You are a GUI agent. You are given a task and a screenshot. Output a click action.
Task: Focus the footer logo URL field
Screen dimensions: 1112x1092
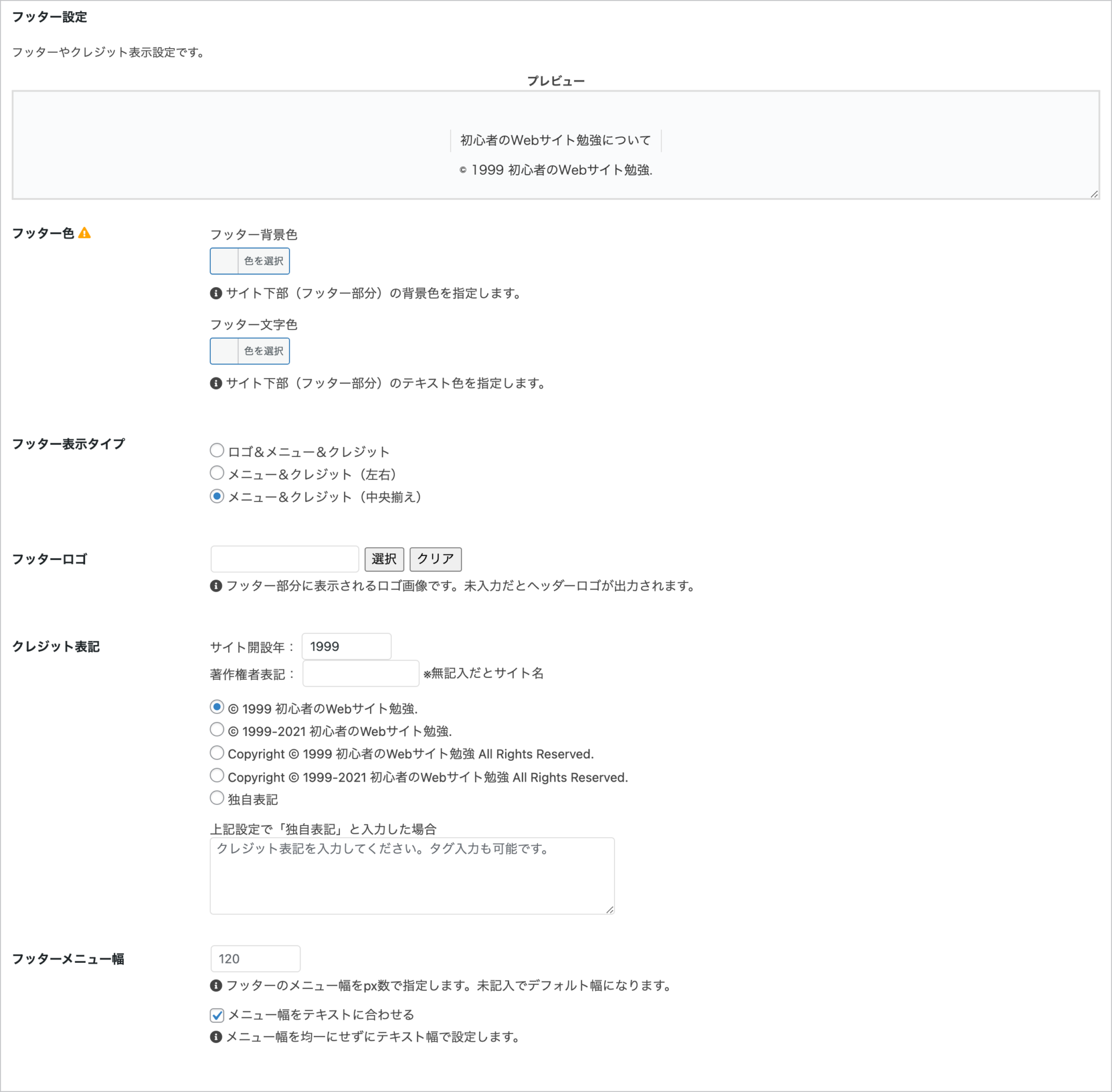285,559
